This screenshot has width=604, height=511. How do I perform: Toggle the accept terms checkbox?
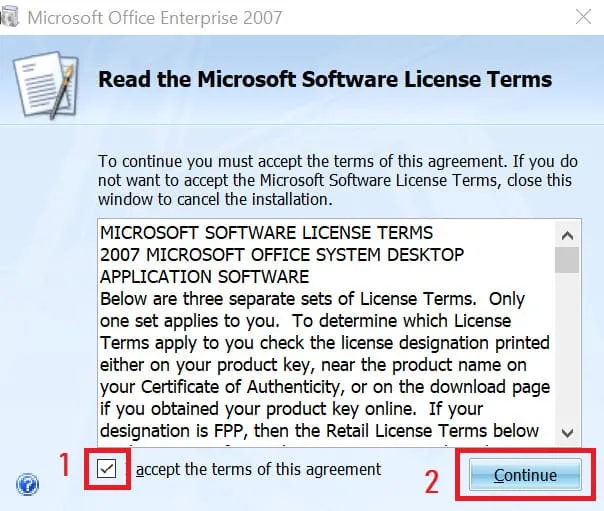(106, 469)
